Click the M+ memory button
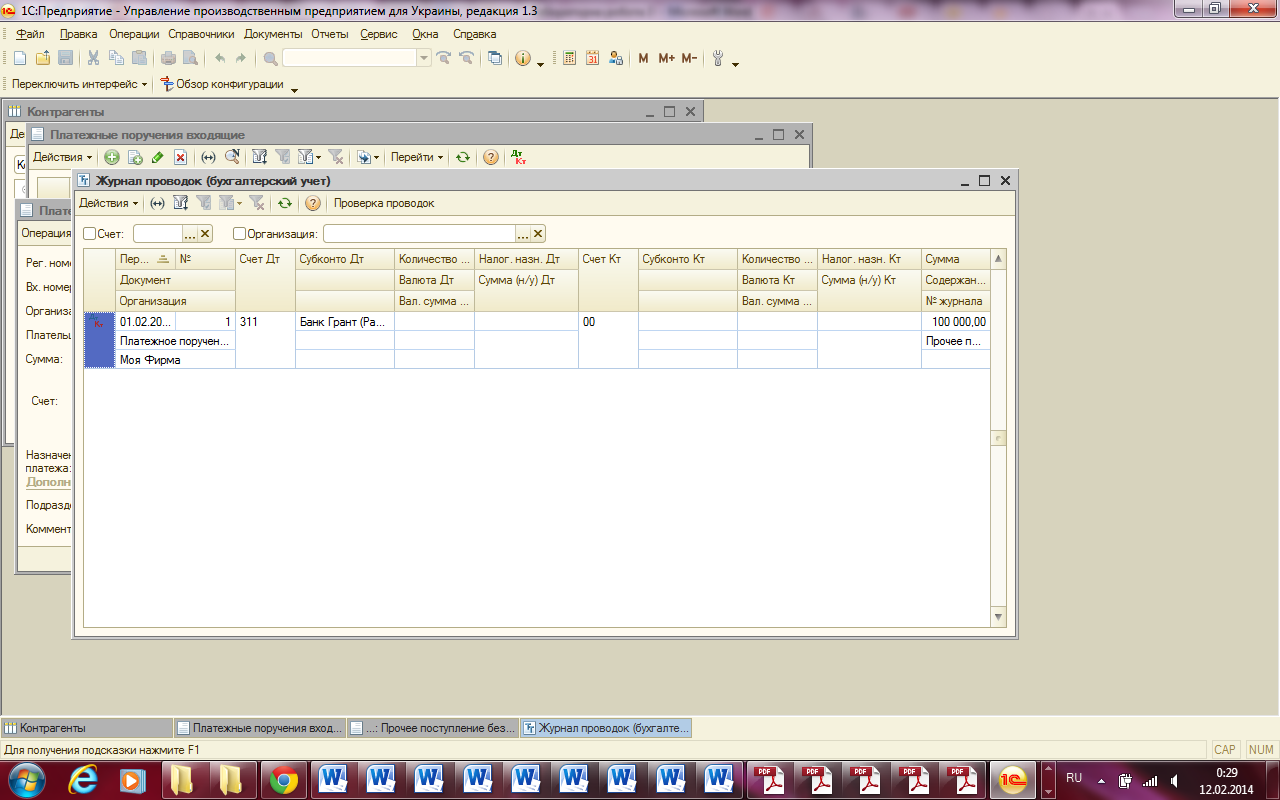 666,59
